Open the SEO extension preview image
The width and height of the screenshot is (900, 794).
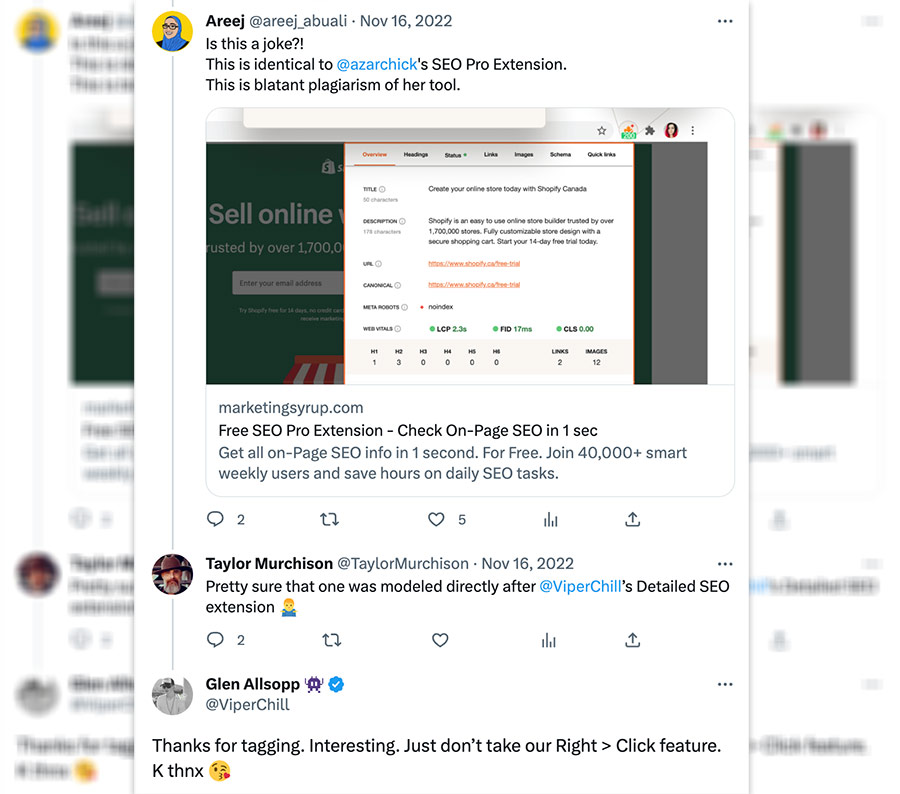tap(470, 246)
